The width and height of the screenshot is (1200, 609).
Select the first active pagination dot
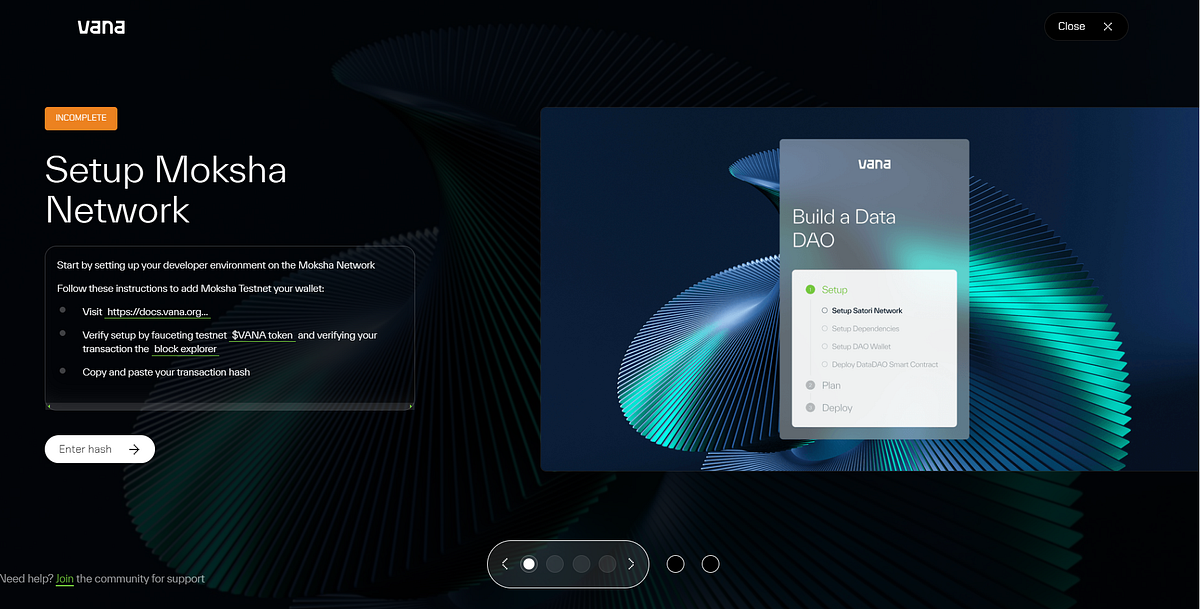(529, 564)
